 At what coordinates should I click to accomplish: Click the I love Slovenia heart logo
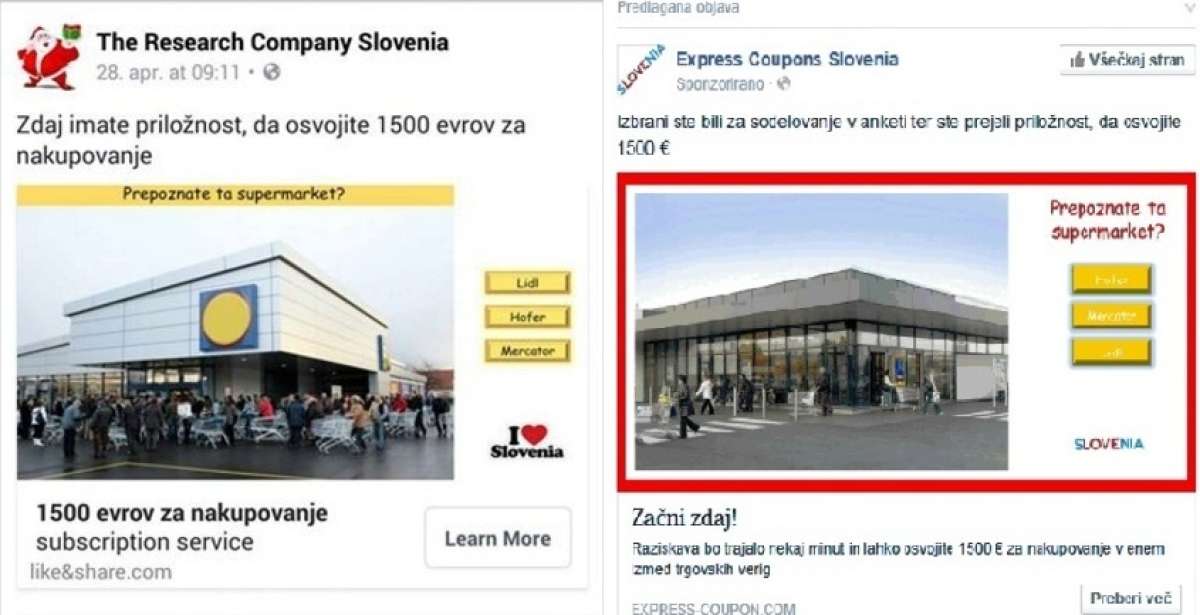(526, 440)
